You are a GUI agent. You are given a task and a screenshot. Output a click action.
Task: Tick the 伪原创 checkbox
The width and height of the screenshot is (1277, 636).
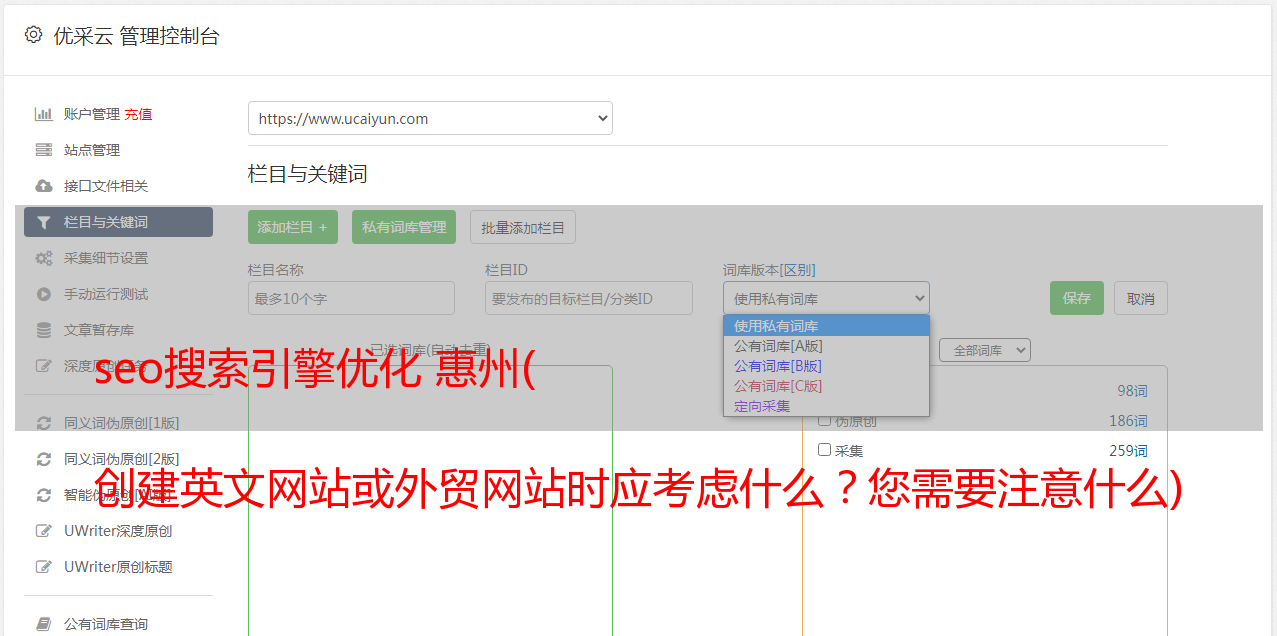825,420
